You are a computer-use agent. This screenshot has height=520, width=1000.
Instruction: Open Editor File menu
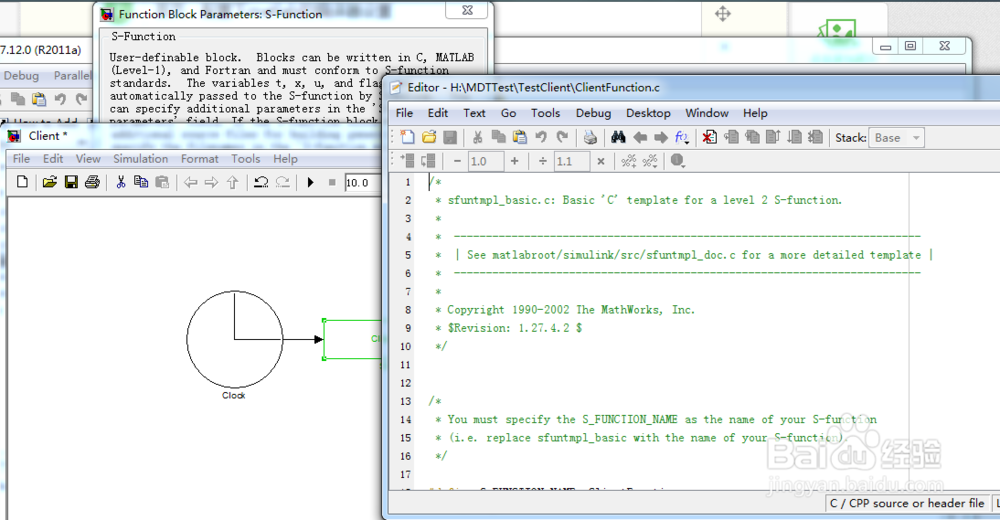tap(404, 113)
